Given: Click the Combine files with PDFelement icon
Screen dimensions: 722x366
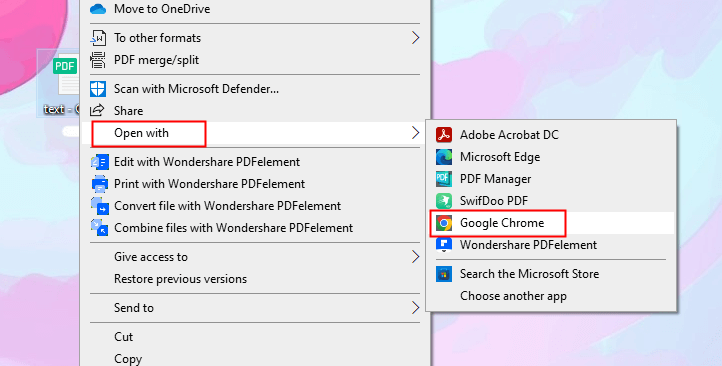Looking at the screenshot, I should pos(99,228).
